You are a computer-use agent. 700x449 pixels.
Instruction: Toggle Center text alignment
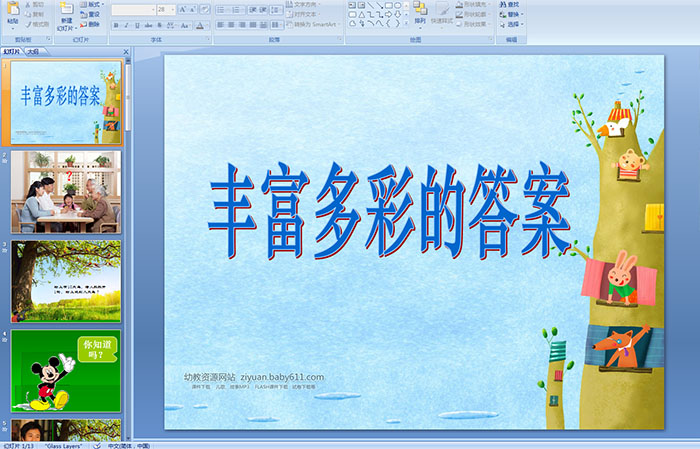(x=231, y=25)
